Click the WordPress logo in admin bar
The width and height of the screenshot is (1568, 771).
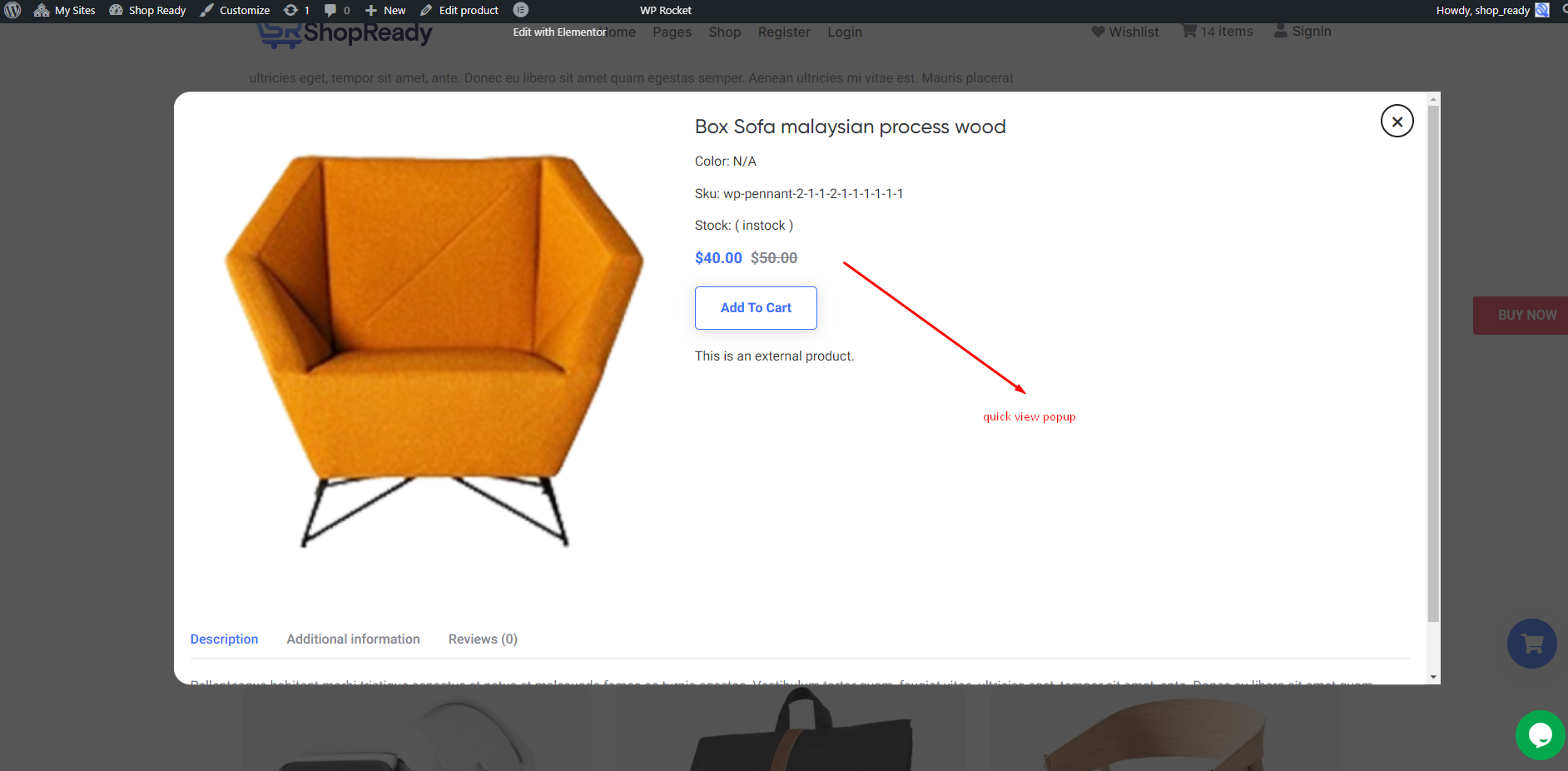pos(12,10)
